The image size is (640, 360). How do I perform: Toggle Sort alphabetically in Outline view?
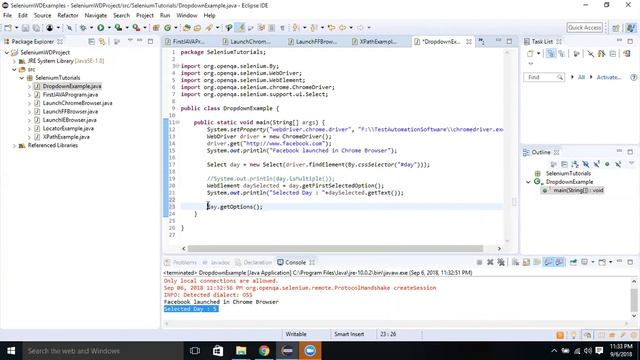[575, 164]
